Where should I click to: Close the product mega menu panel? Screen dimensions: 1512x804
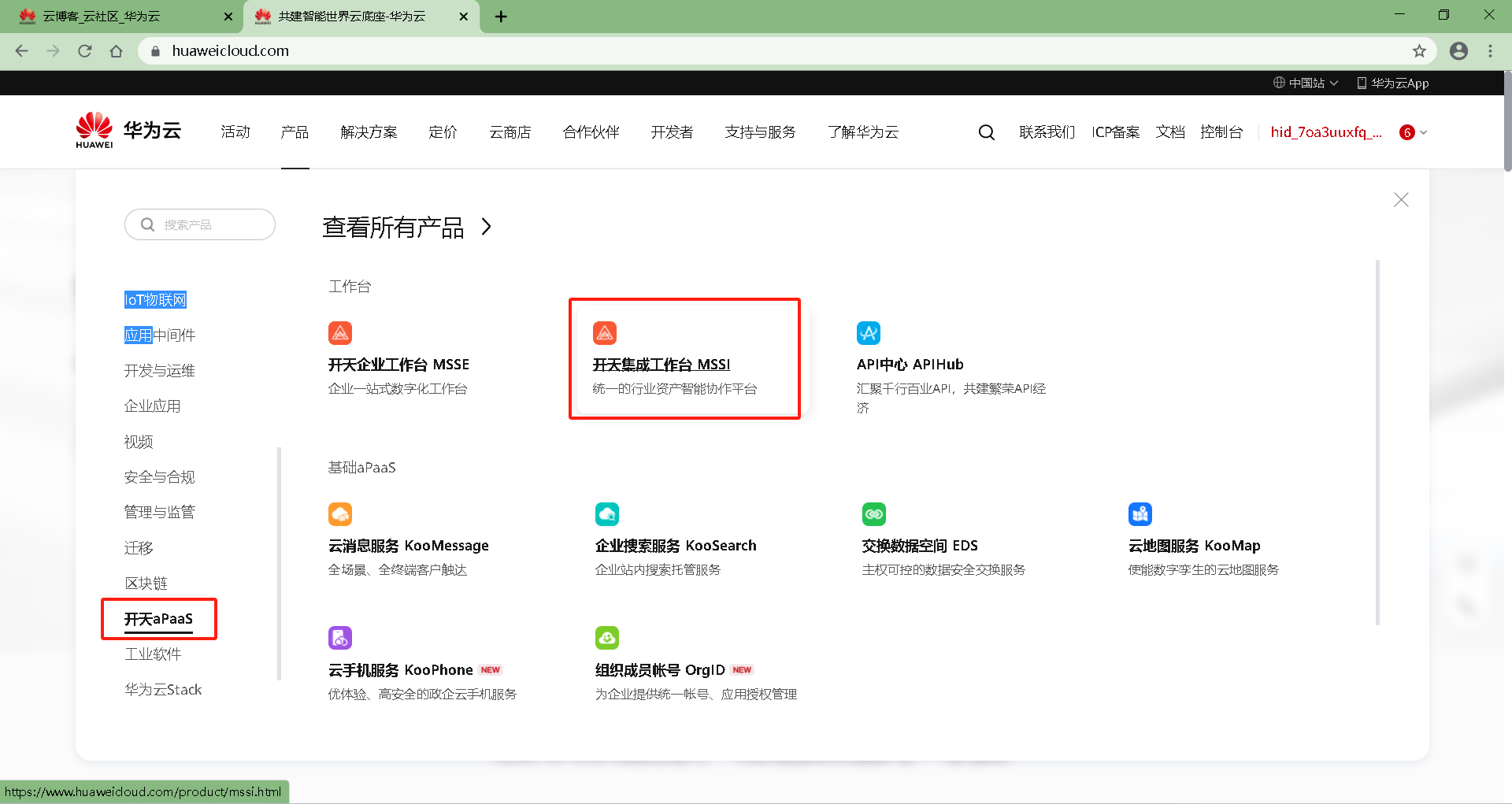pos(1401,200)
